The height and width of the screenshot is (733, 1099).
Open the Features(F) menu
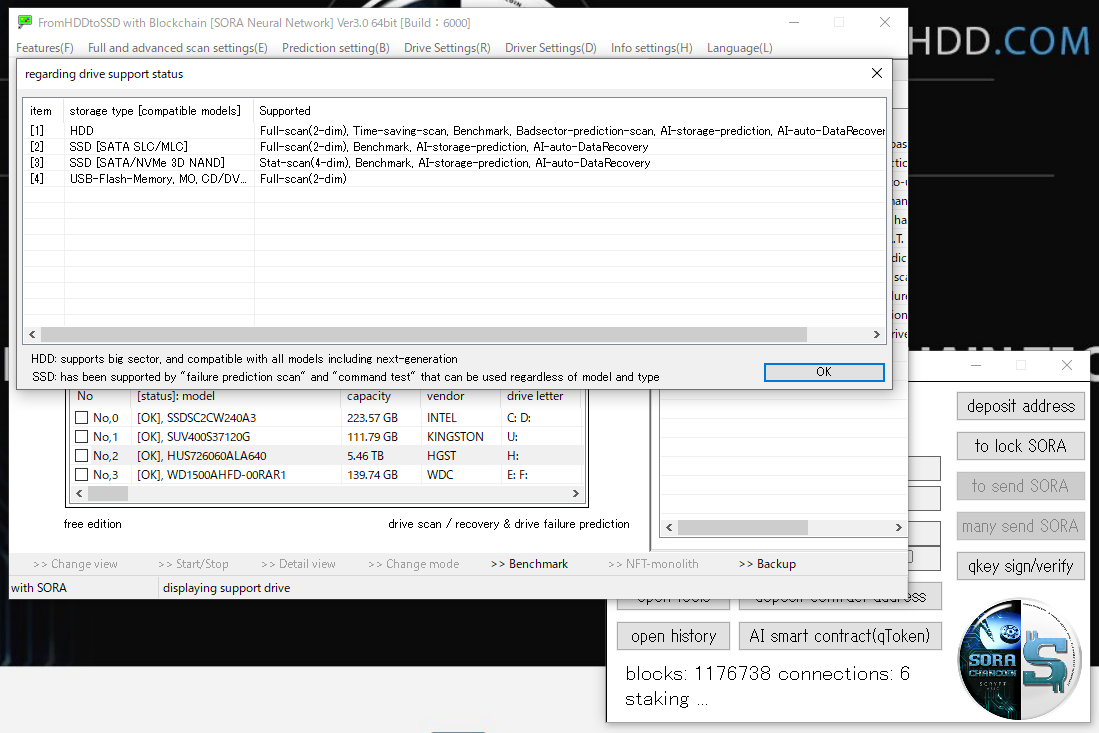point(45,48)
